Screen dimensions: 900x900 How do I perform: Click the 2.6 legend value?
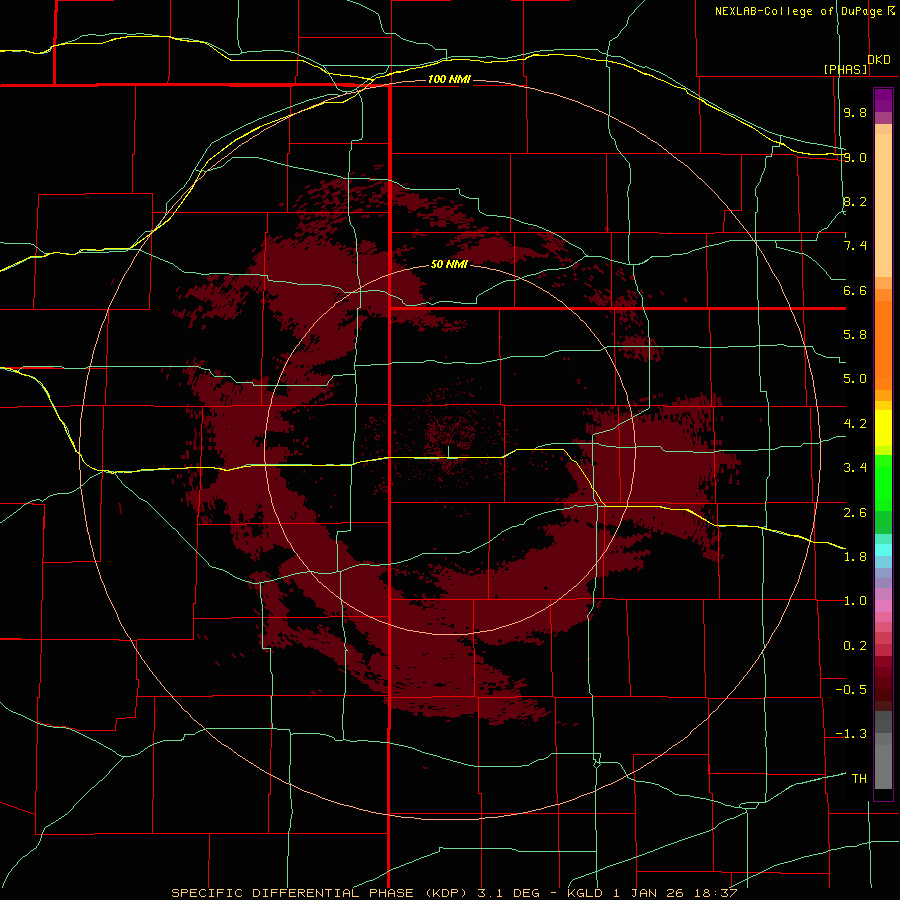pos(855,512)
